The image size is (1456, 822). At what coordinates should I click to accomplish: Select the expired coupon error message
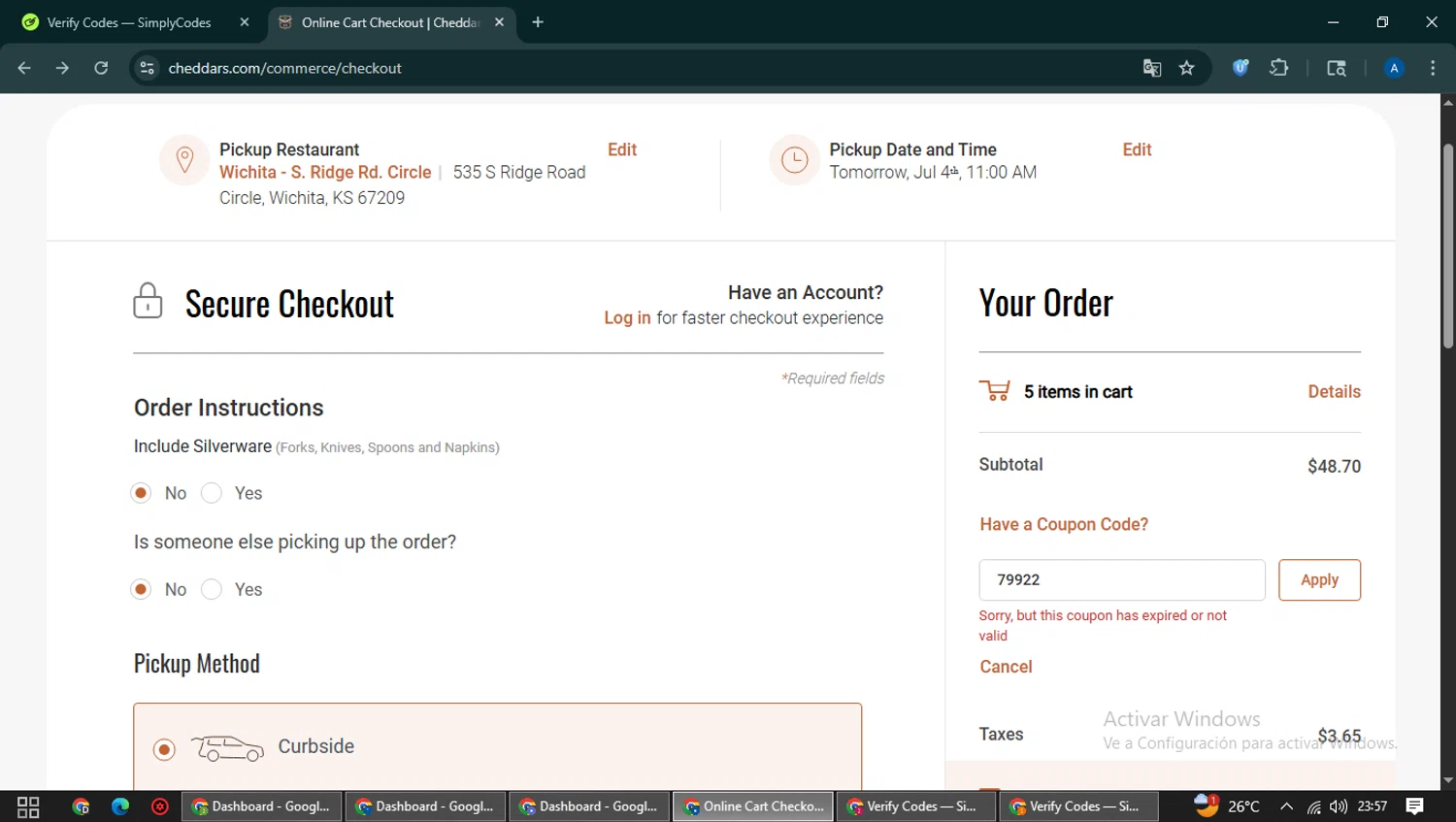1103,625
